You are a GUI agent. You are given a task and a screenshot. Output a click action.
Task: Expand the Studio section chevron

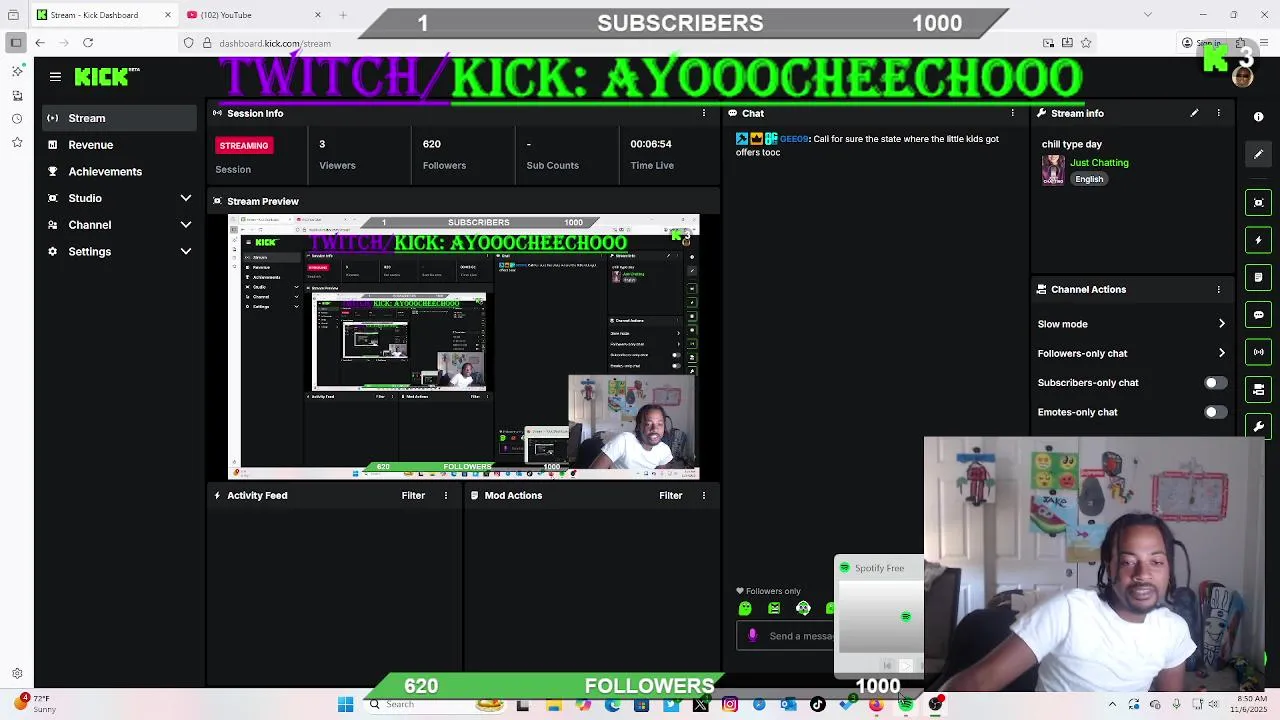185,198
